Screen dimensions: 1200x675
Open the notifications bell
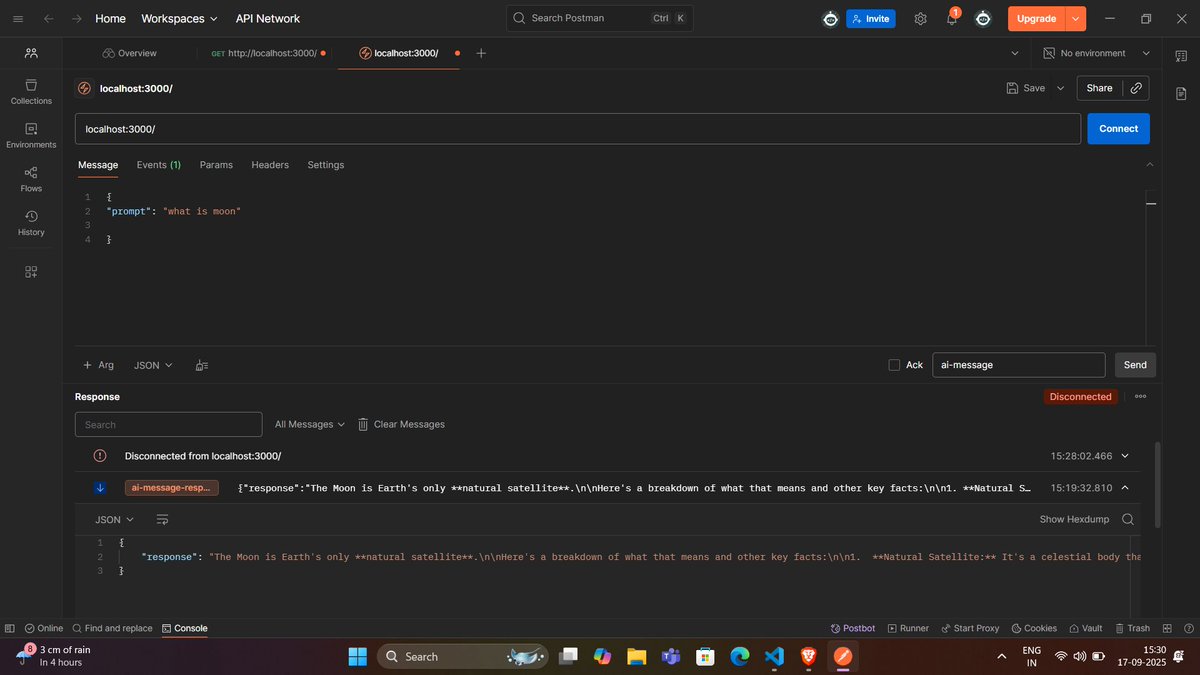pos(951,18)
